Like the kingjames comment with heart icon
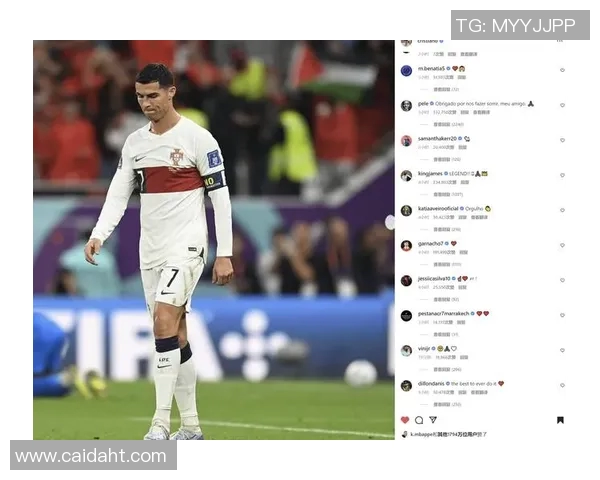600x480 pixels. tap(562, 175)
